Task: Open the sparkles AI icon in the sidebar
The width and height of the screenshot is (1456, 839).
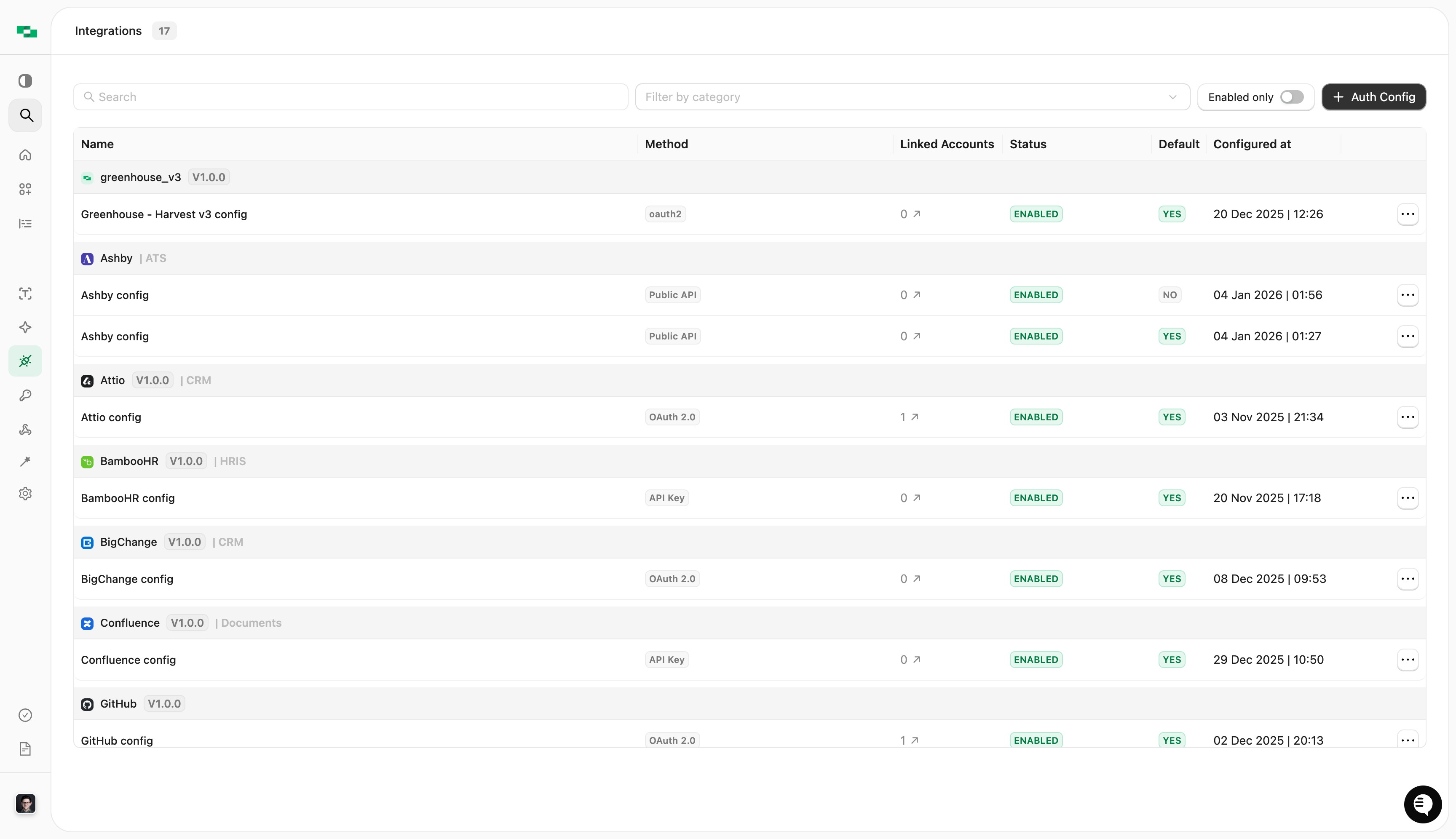Action: pos(25,327)
